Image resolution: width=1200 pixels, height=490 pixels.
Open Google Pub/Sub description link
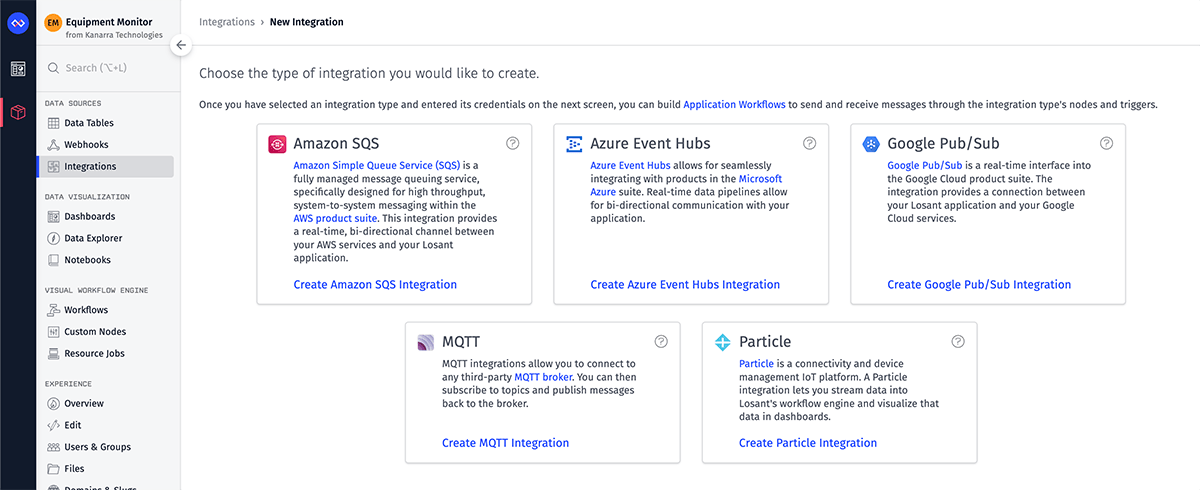[925, 165]
